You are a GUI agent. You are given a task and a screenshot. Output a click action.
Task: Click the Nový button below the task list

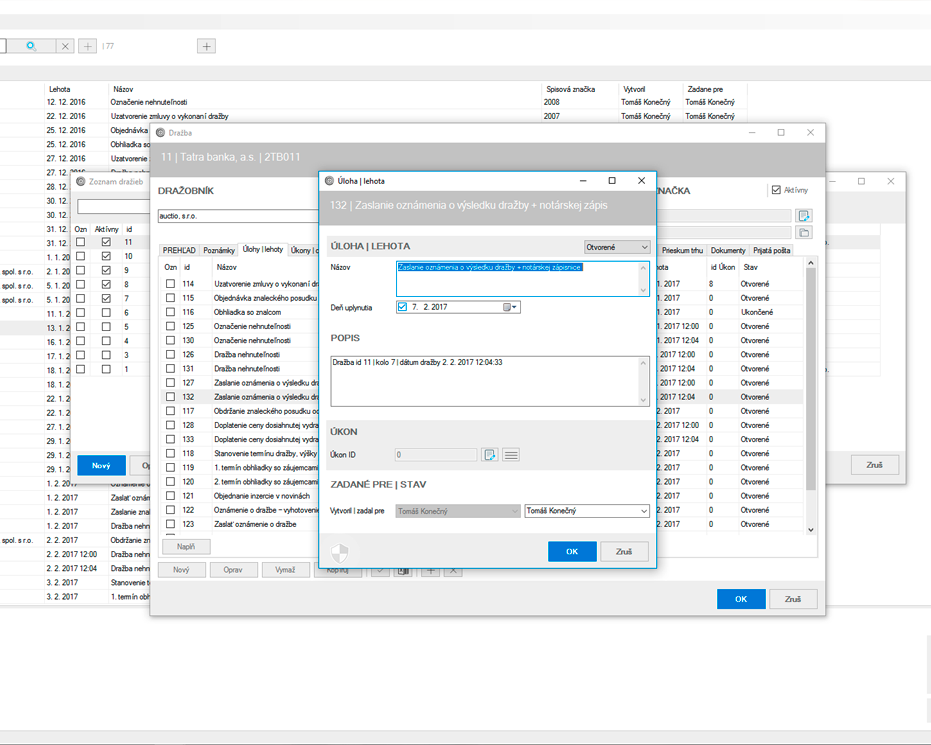(181, 570)
